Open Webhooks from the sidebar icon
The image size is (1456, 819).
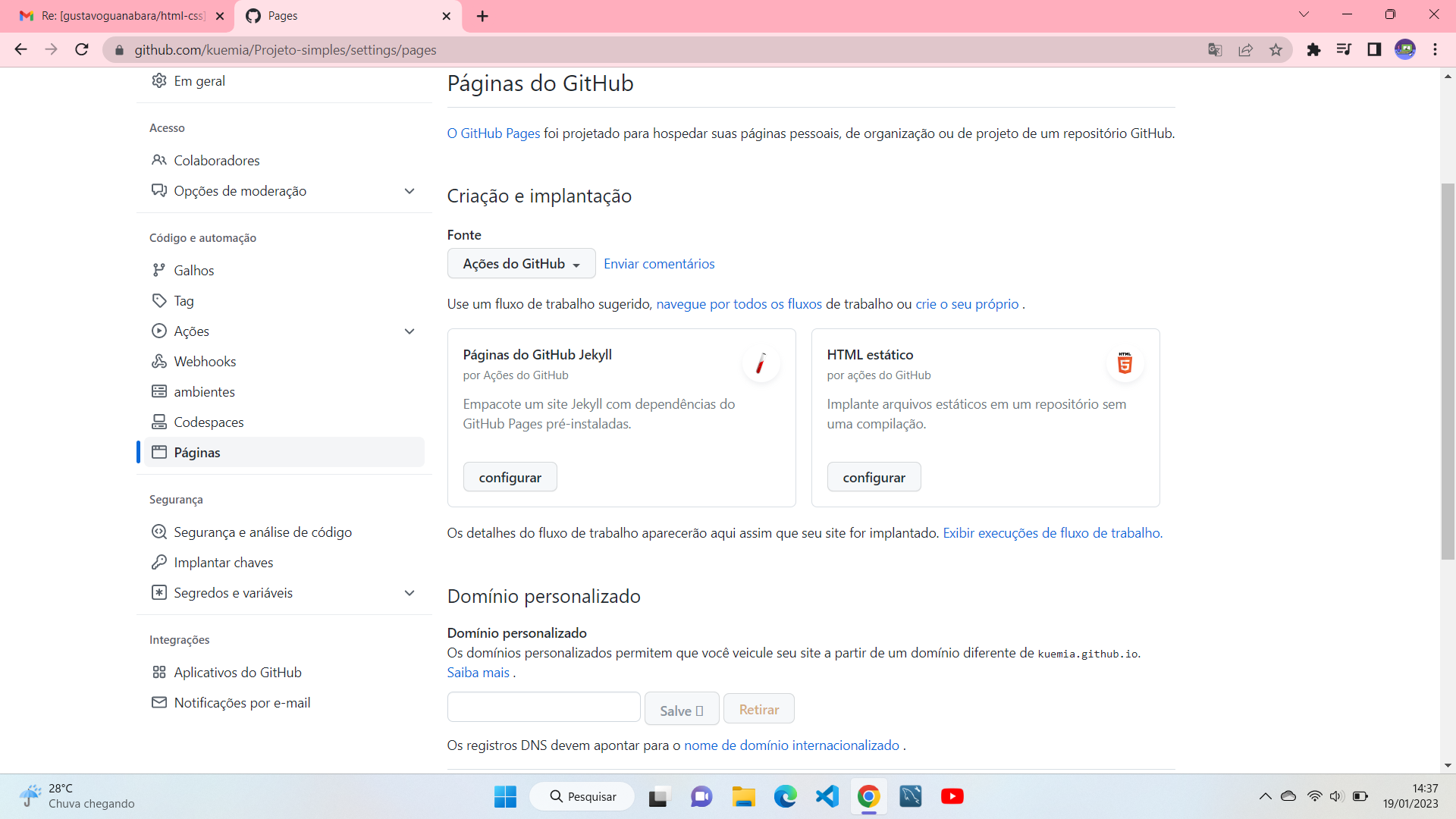(x=158, y=361)
